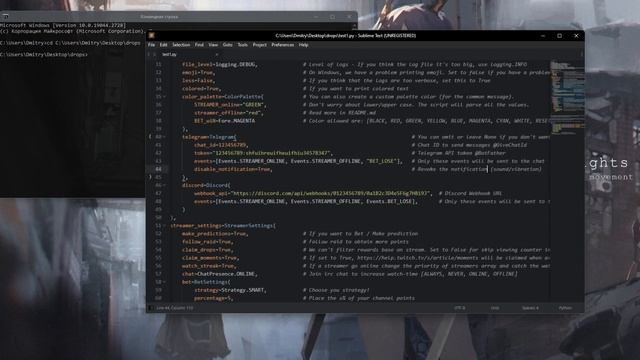The image size is (640, 360).
Task: Toggle the side bar from status bar icon
Action: pyautogui.click(x=150, y=308)
